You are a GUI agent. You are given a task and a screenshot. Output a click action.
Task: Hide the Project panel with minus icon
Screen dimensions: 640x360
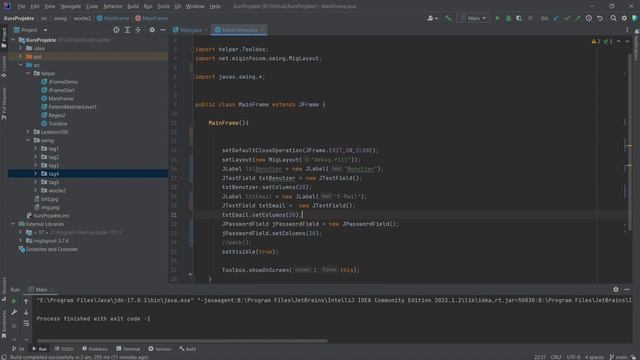[x=162, y=30]
